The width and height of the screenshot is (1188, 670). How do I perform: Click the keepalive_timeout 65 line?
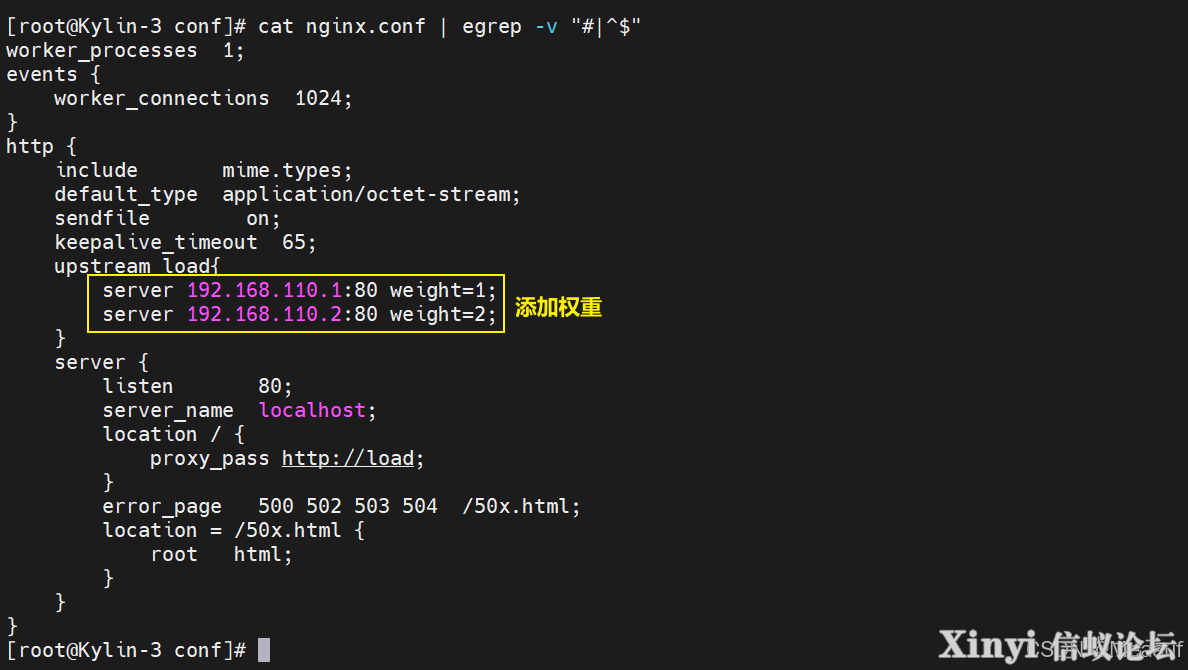[x=185, y=243]
